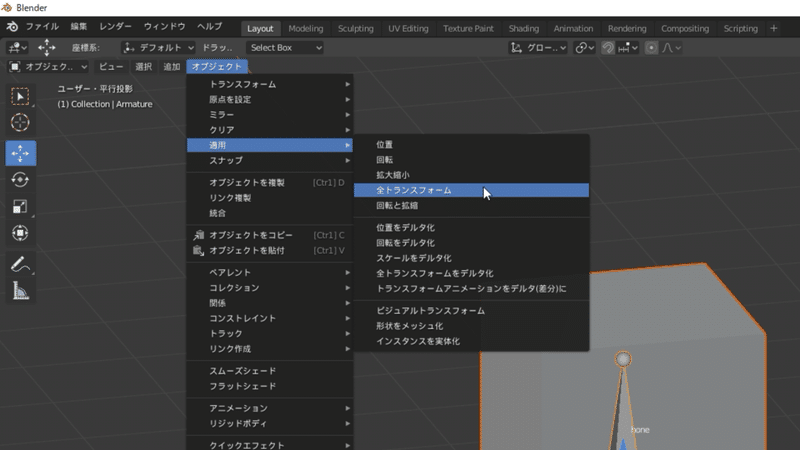Click the highlighted オブジェクト menu
The height and width of the screenshot is (450, 800).
coord(217,67)
